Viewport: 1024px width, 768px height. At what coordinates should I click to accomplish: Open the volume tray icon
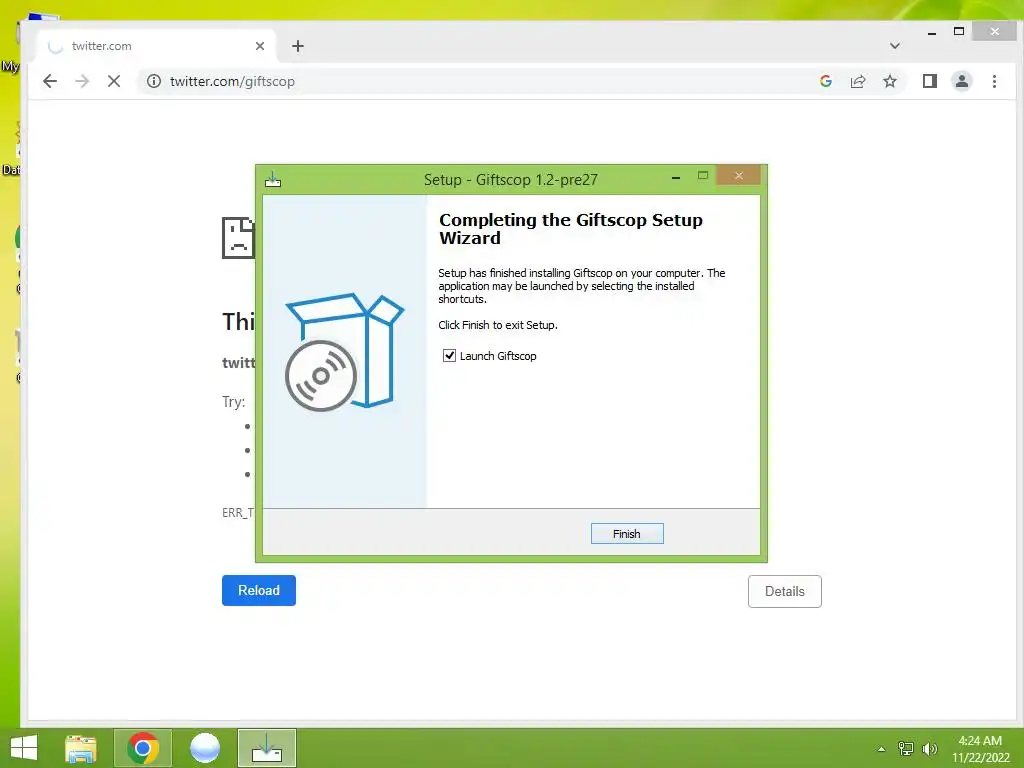[x=929, y=749]
